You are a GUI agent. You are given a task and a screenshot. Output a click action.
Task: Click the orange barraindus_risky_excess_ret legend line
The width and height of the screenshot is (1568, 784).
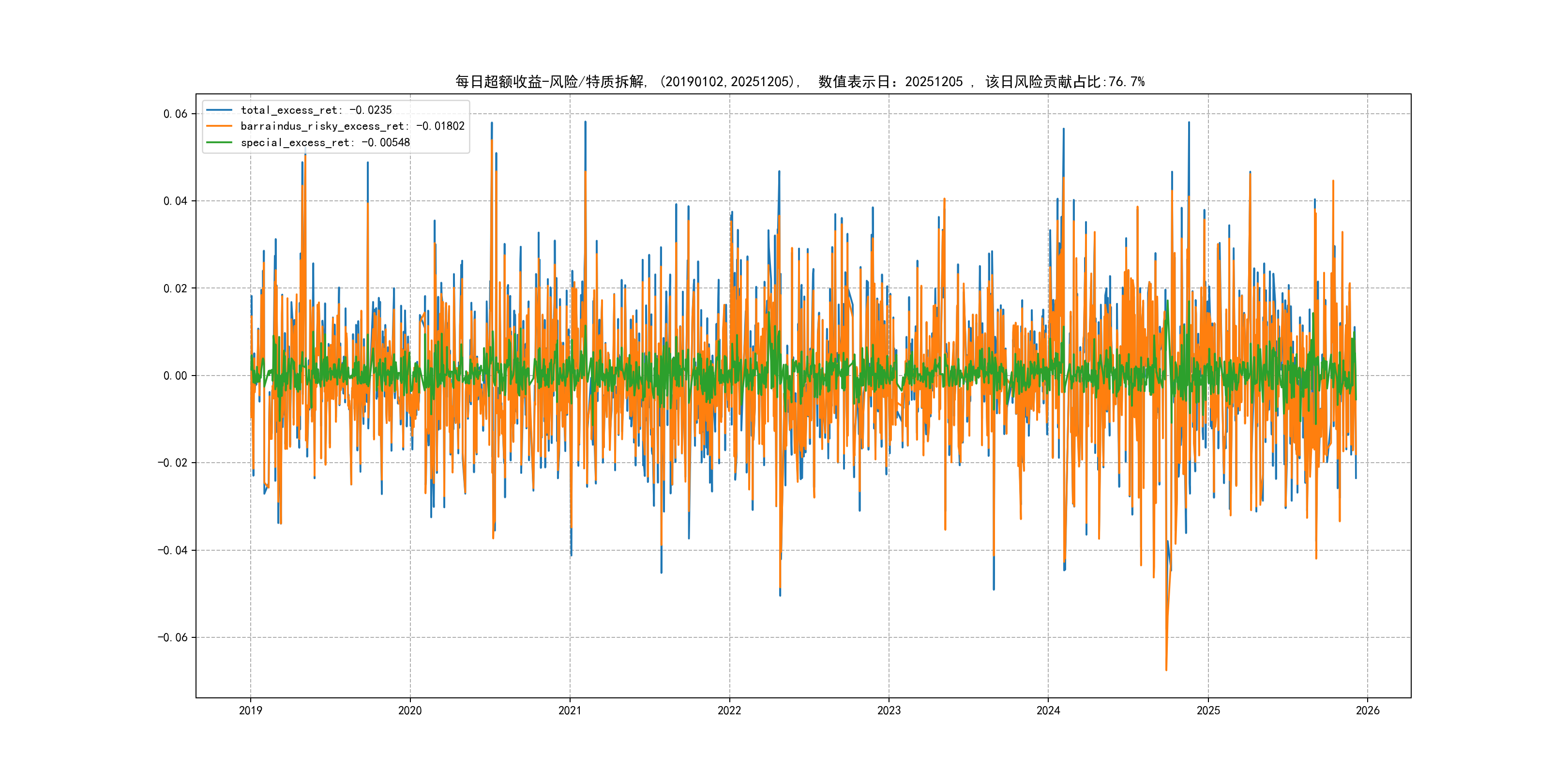click(219, 126)
